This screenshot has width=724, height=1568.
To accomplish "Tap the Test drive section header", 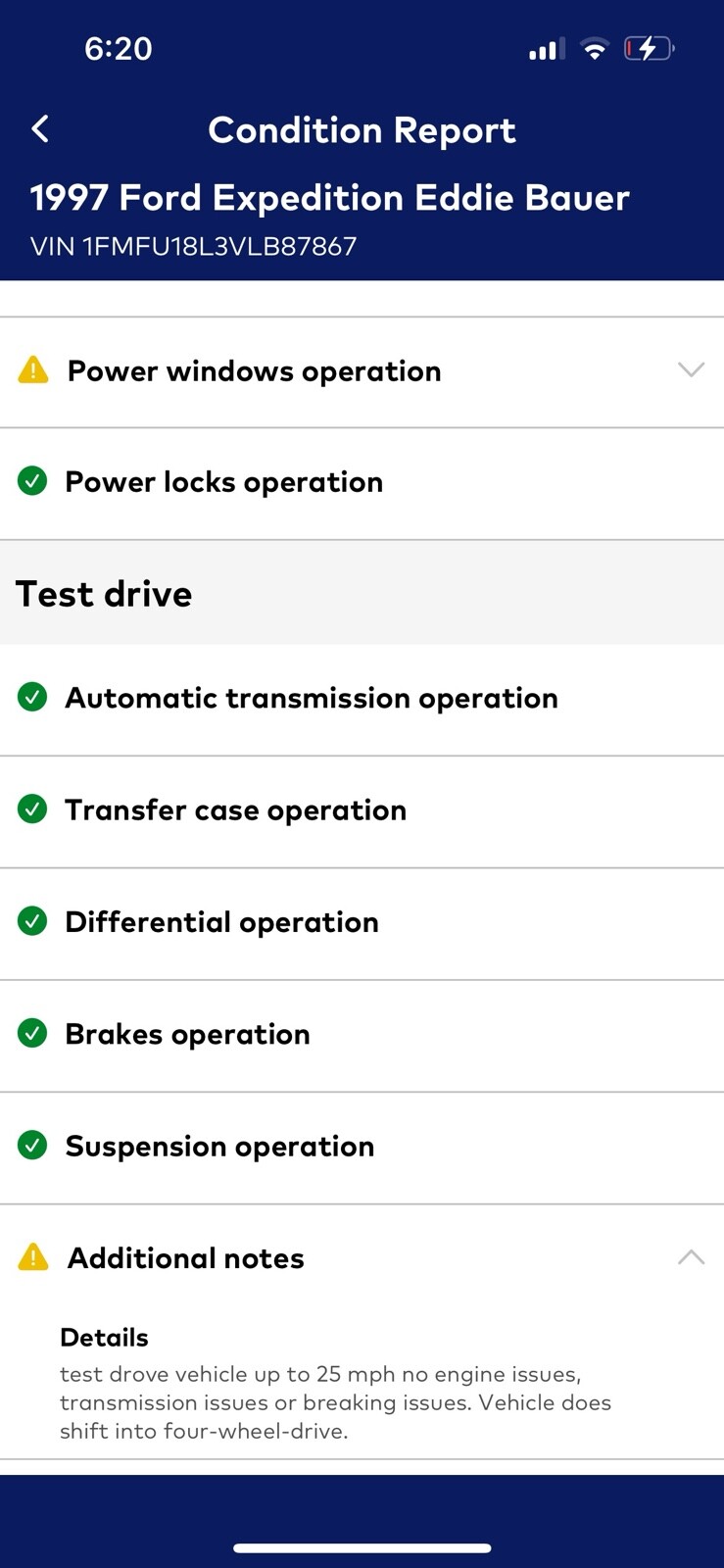I will 104,594.
